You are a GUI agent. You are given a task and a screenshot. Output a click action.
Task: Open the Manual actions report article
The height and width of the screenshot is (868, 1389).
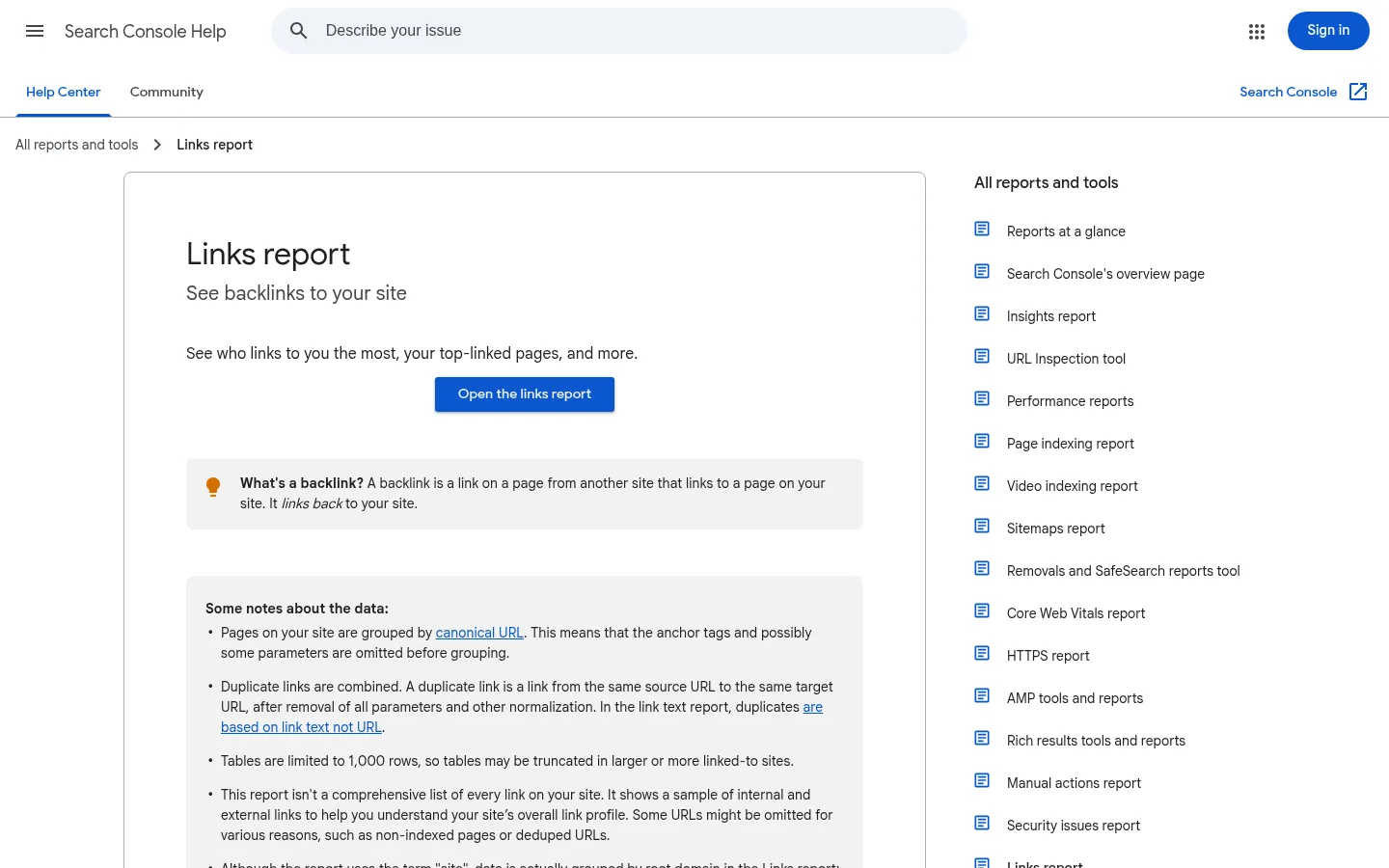[x=1074, y=783]
